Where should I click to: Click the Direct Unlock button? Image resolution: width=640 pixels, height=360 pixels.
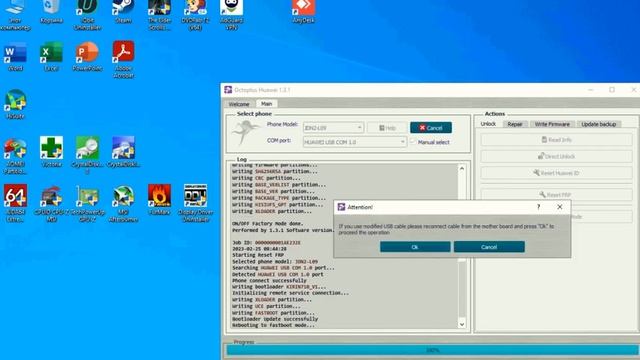556,156
